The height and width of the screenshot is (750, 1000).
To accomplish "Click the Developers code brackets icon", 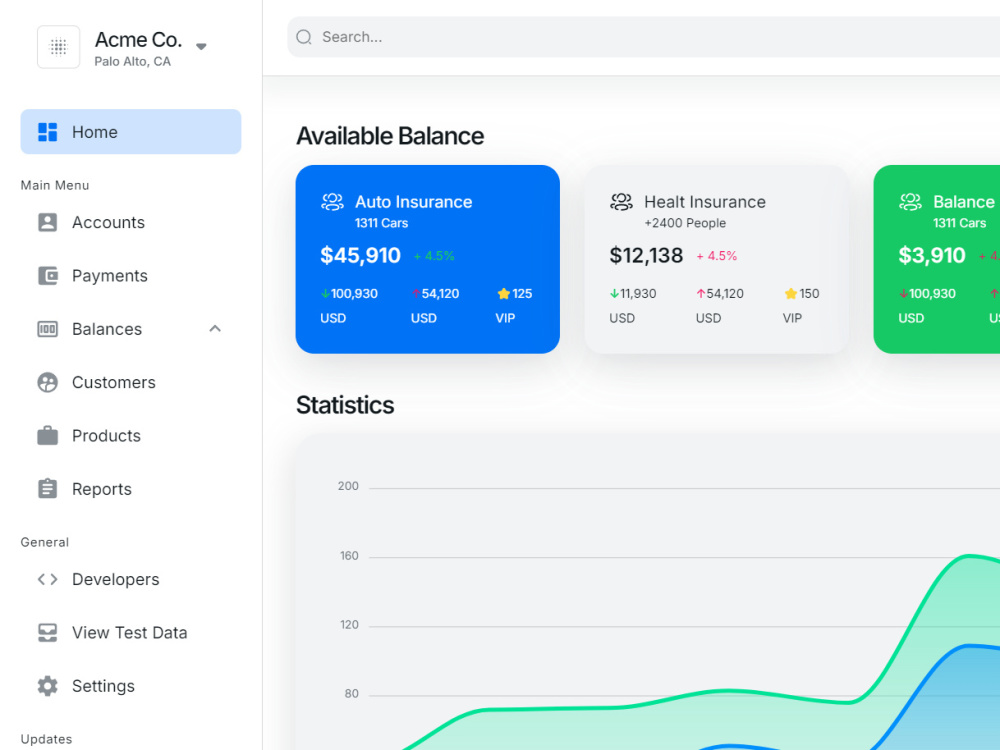I will [48, 579].
